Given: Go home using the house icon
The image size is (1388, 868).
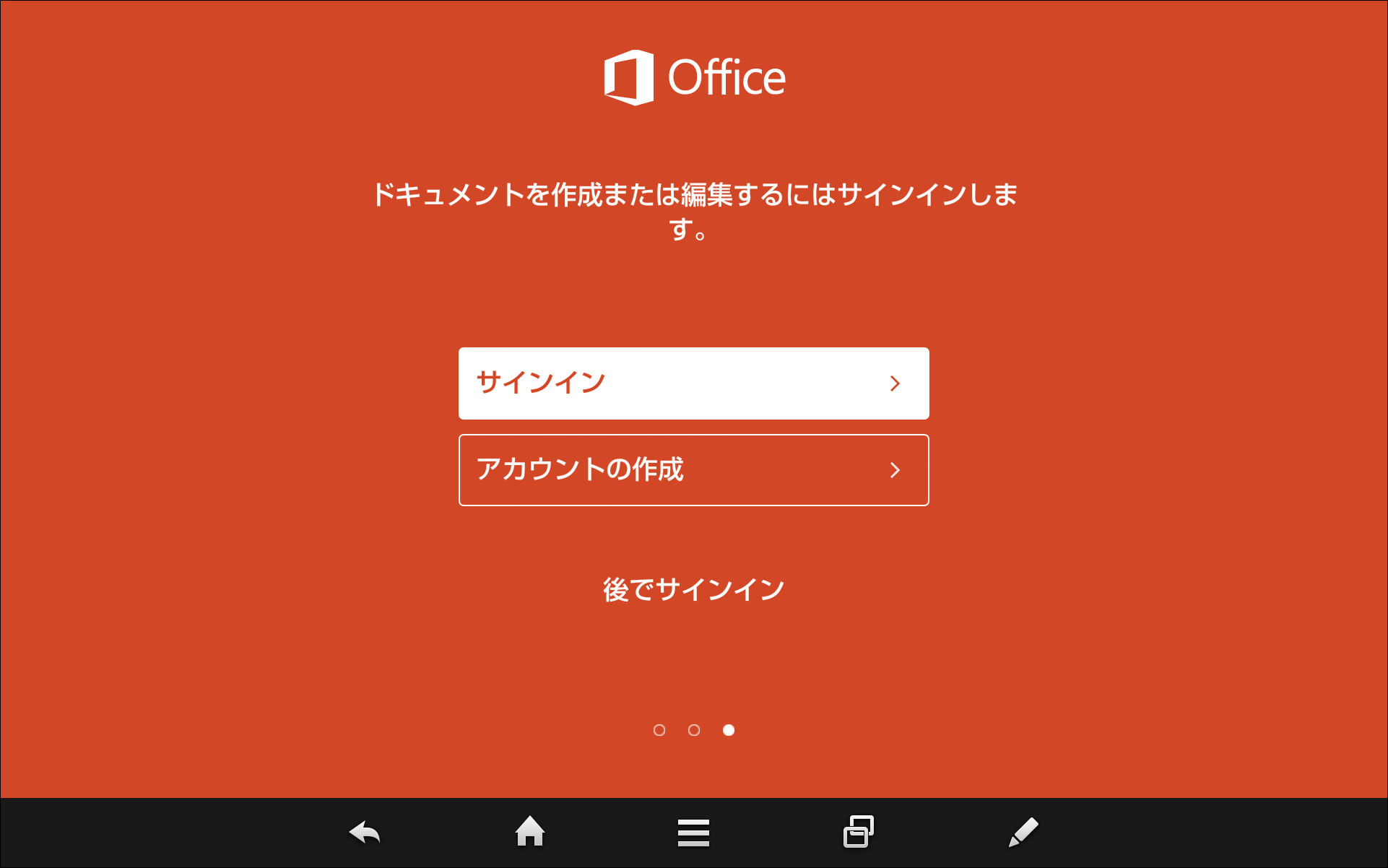Looking at the screenshot, I should pos(530,832).
